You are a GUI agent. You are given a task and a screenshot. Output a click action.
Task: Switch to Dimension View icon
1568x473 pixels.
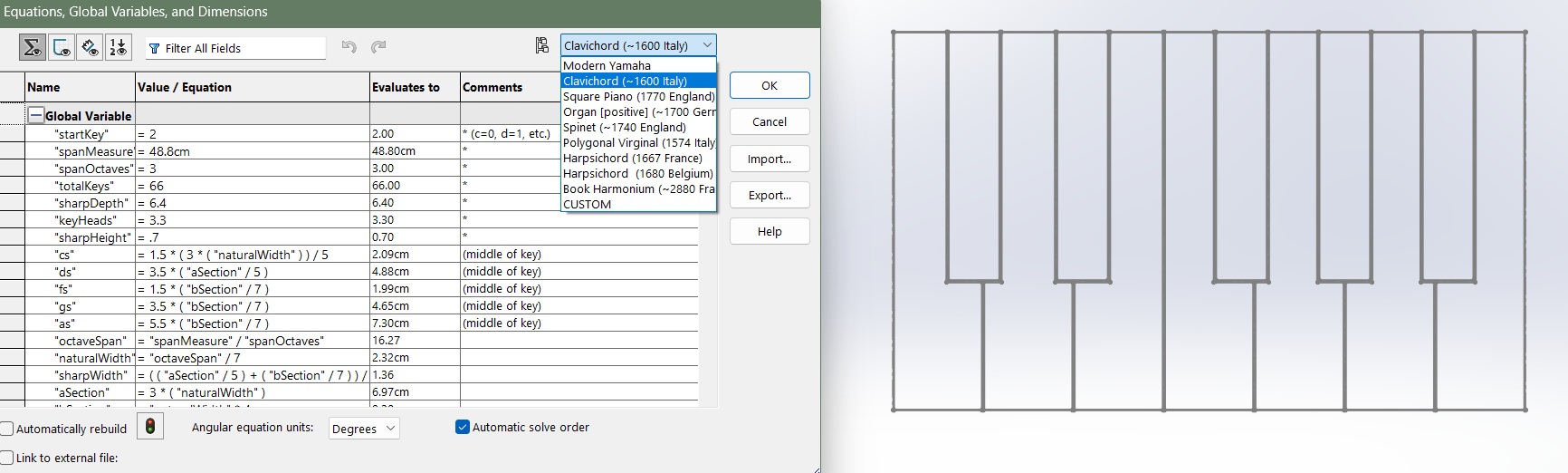click(x=90, y=47)
